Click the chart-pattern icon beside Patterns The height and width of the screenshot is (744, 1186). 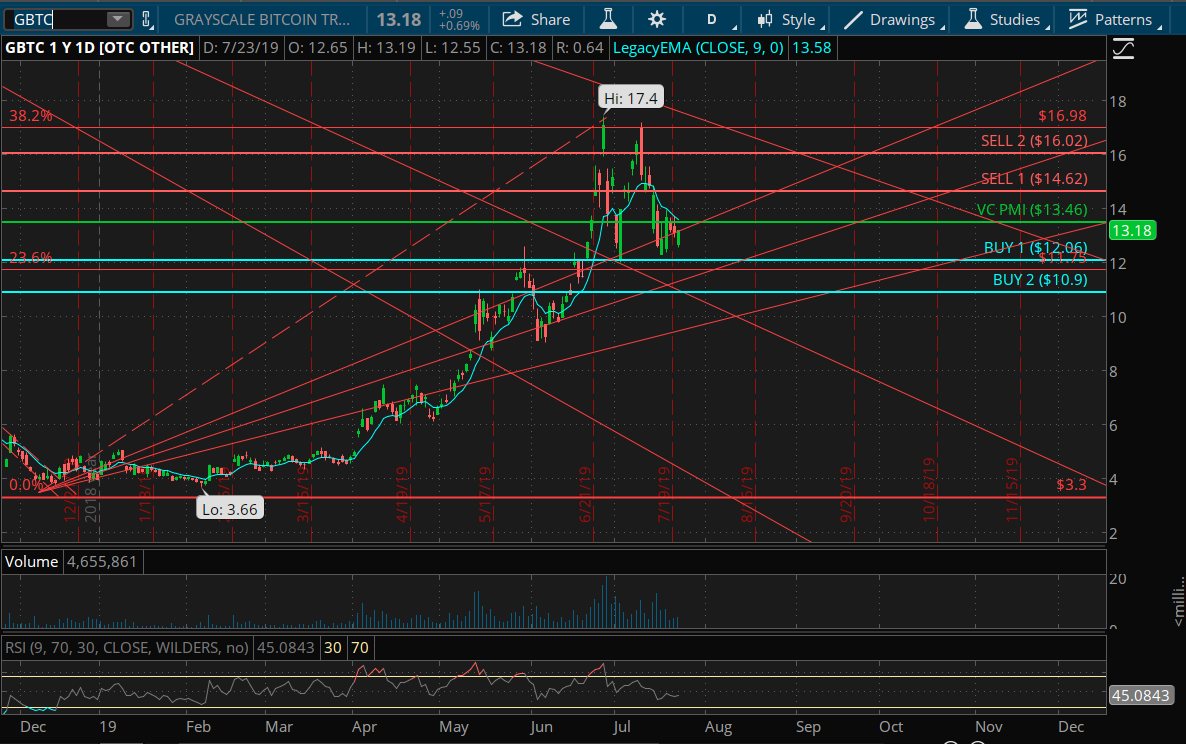(x=1078, y=19)
